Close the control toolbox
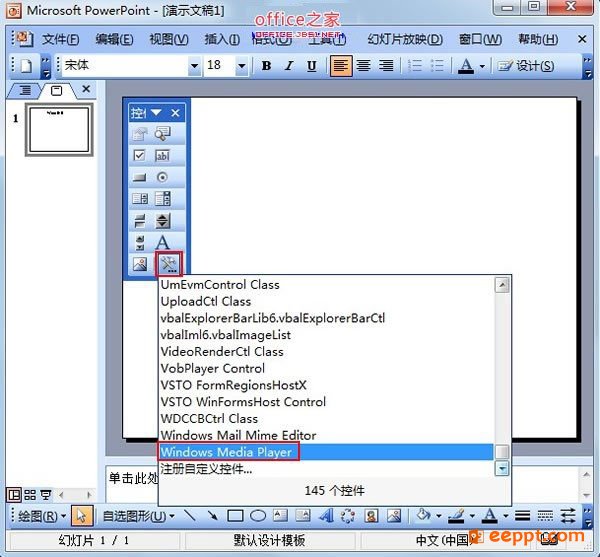Viewport: 600px width, 557px height. click(x=175, y=113)
